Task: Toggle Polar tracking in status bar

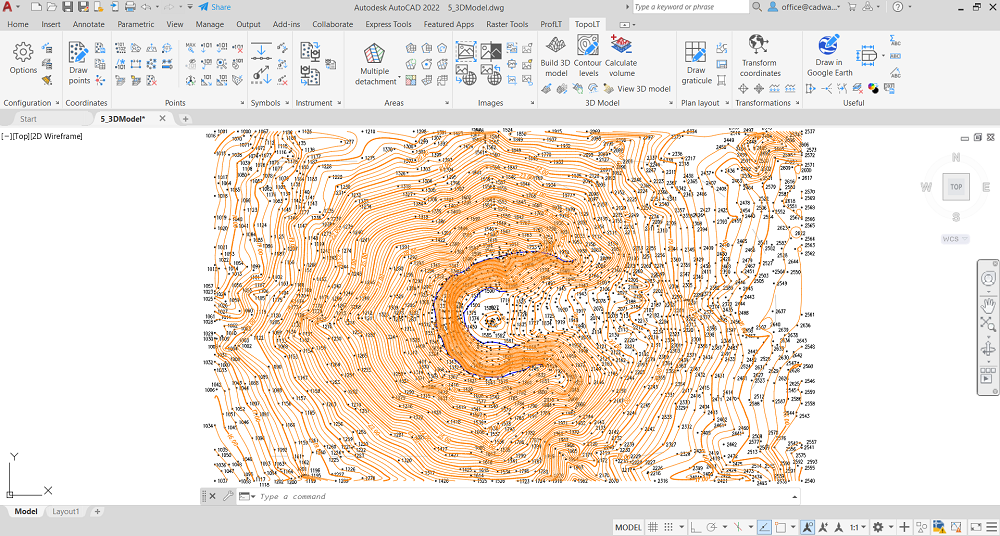Action: [x=713, y=527]
